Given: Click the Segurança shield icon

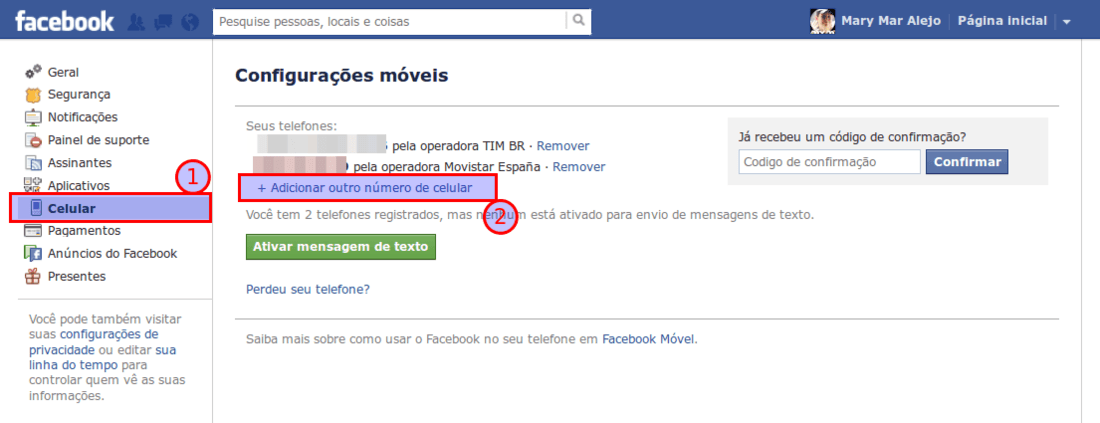Looking at the screenshot, I should tap(33, 95).
